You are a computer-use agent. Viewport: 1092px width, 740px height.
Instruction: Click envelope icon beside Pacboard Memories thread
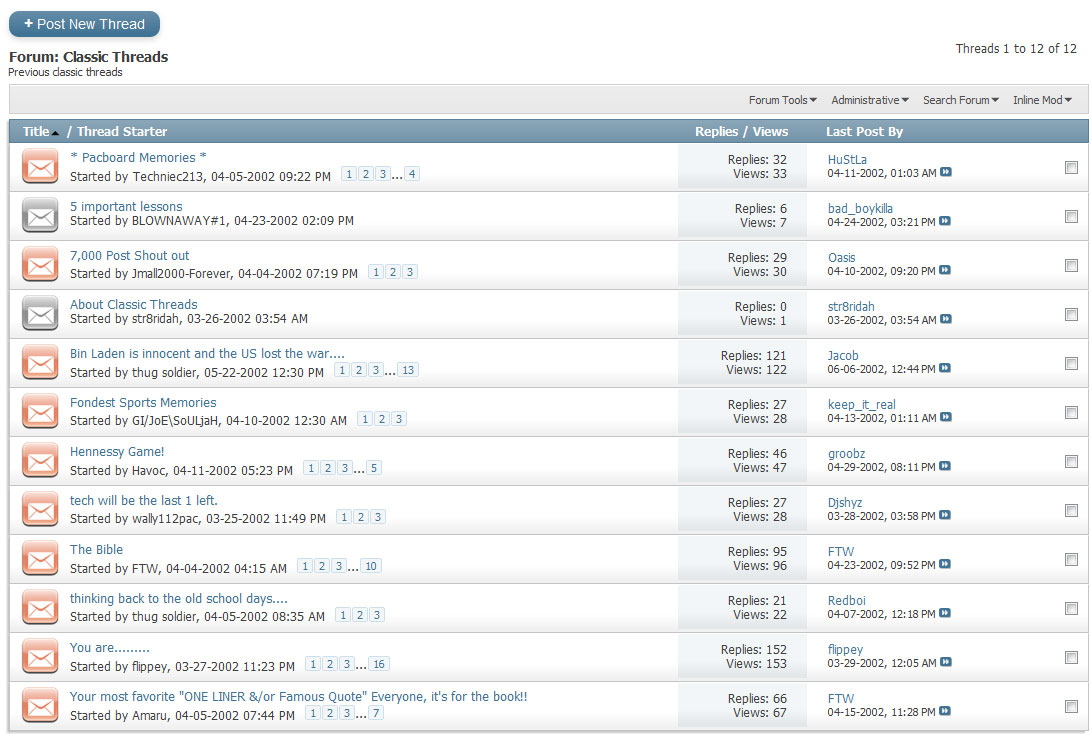[40, 166]
